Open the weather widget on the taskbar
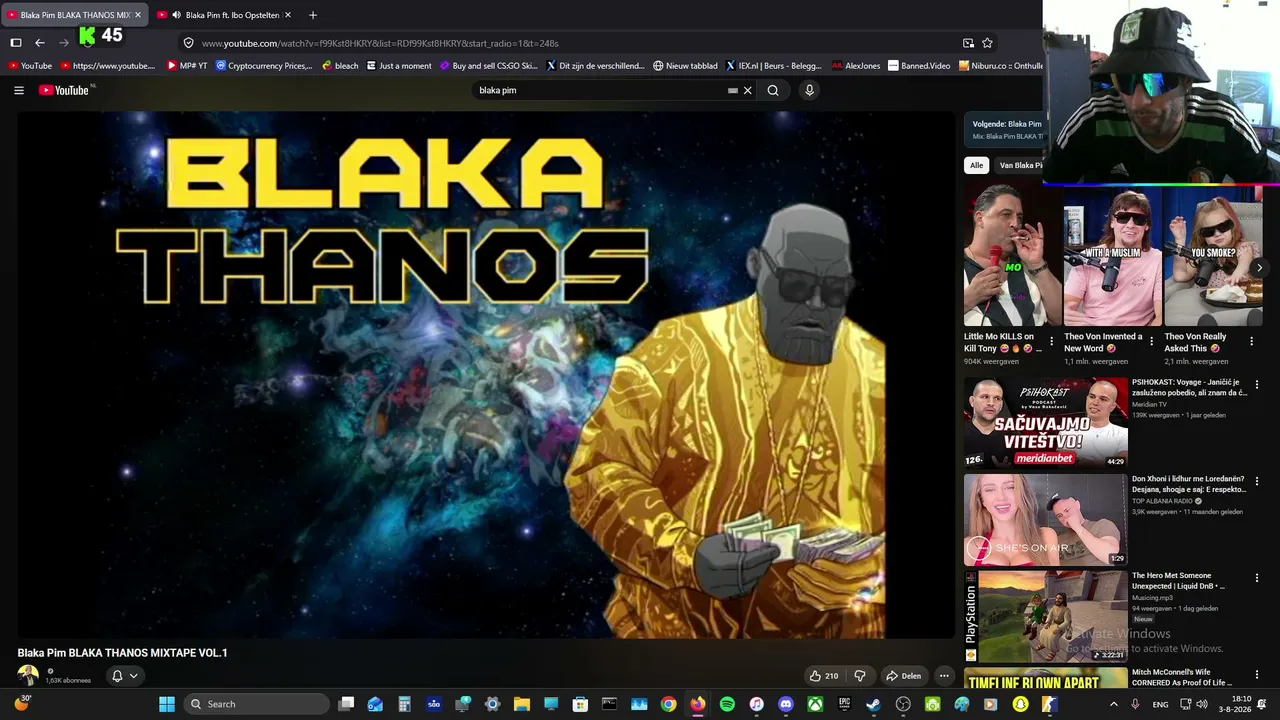The image size is (1280, 720). 22,704
